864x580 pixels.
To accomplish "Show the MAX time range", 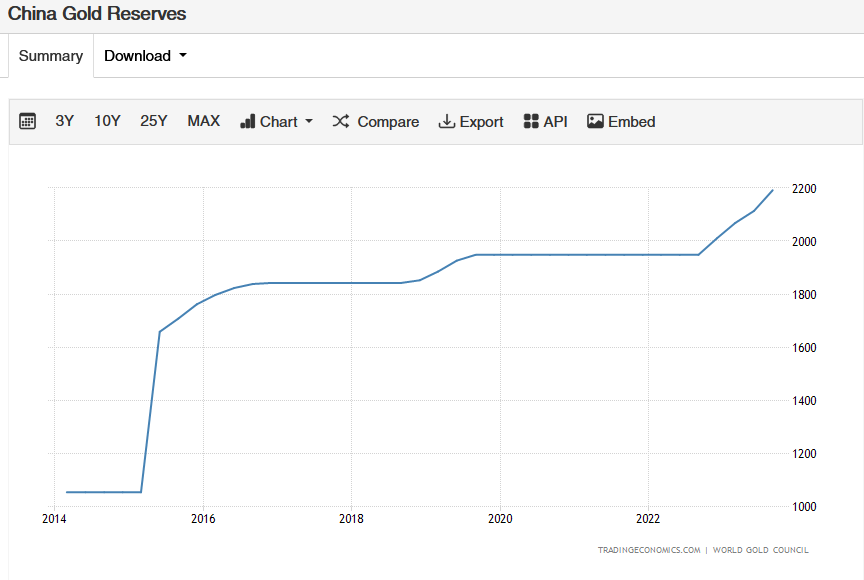I will (203, 121).
